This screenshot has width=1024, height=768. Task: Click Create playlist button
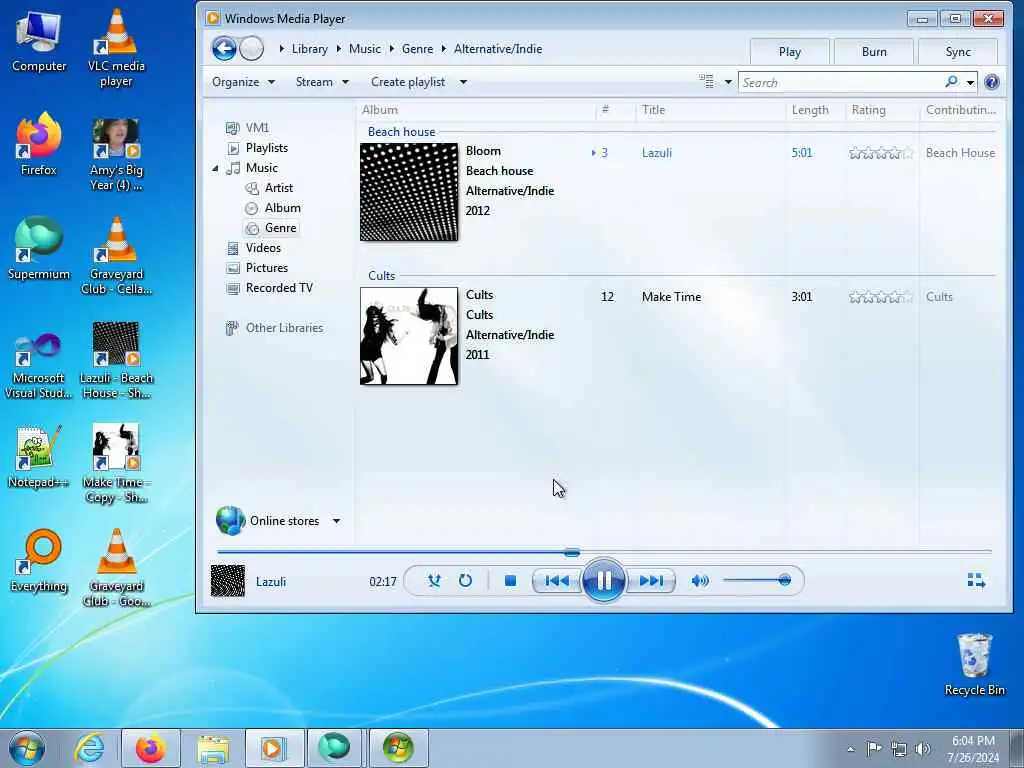coord(408,82)
